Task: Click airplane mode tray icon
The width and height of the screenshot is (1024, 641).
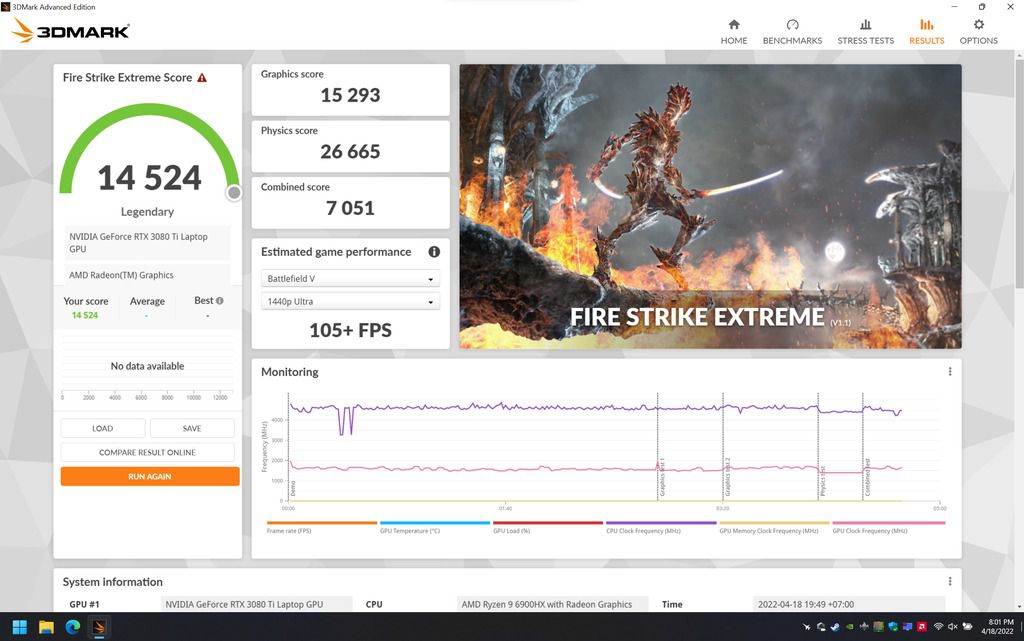Action: click(807, 627)
